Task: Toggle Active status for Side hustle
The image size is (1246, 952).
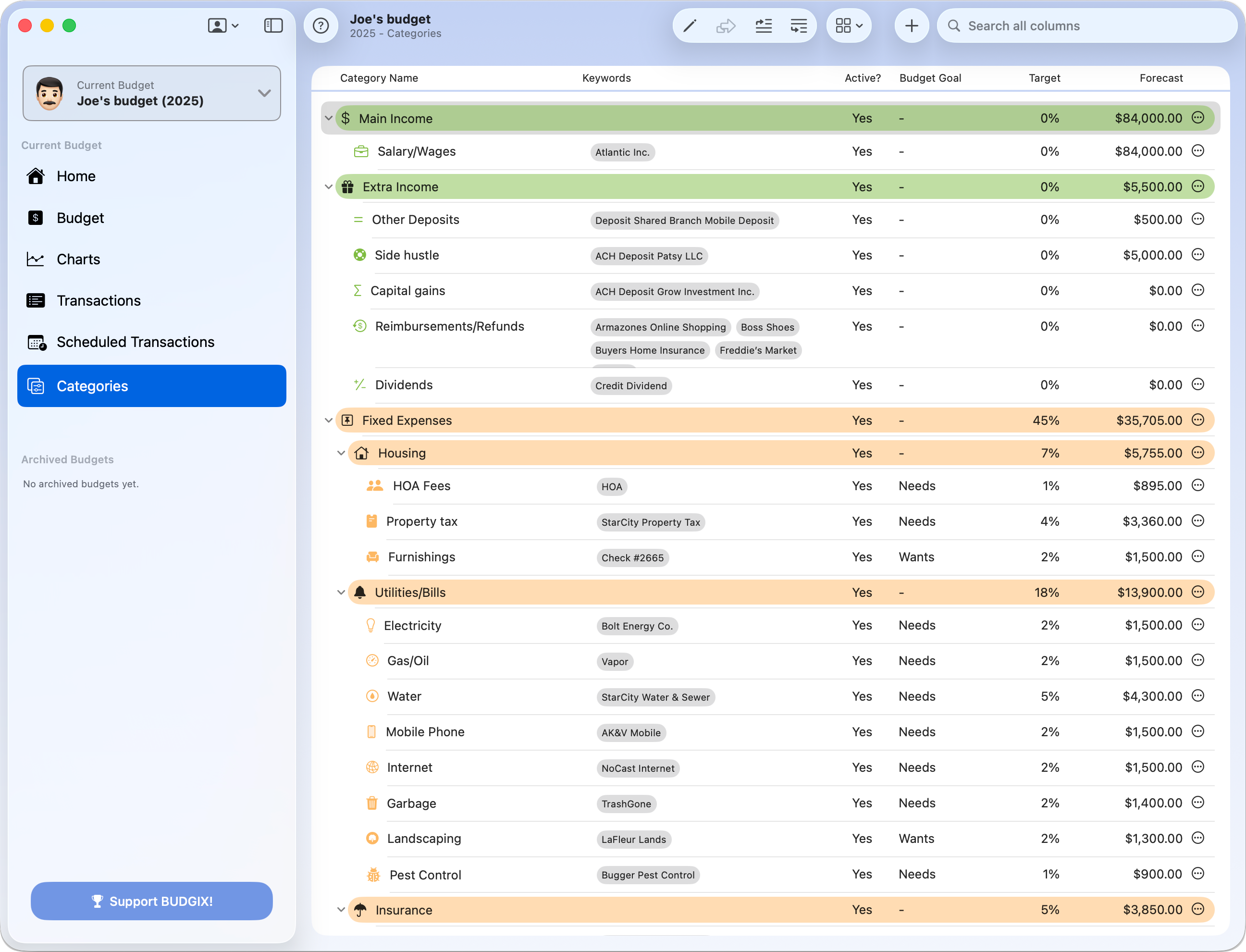Action: pyautogui.click(x=862, y=255)
